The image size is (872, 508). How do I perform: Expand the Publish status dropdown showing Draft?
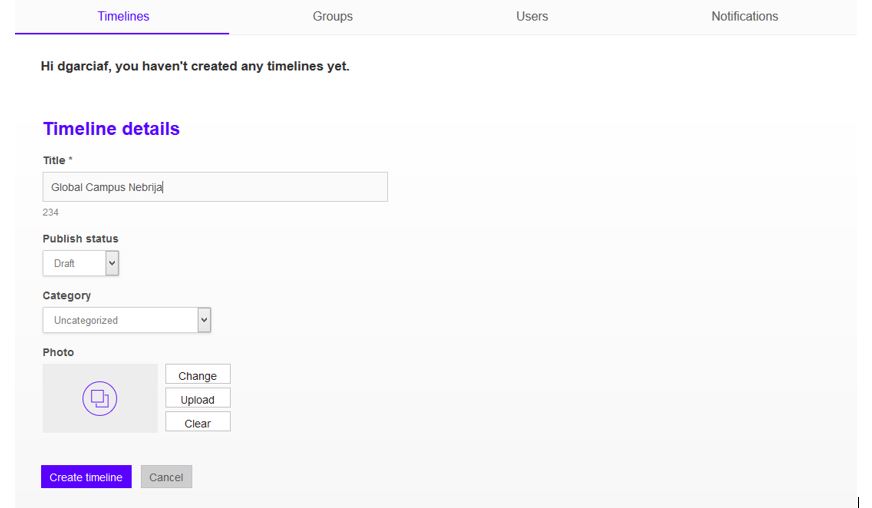click(81, 263)
